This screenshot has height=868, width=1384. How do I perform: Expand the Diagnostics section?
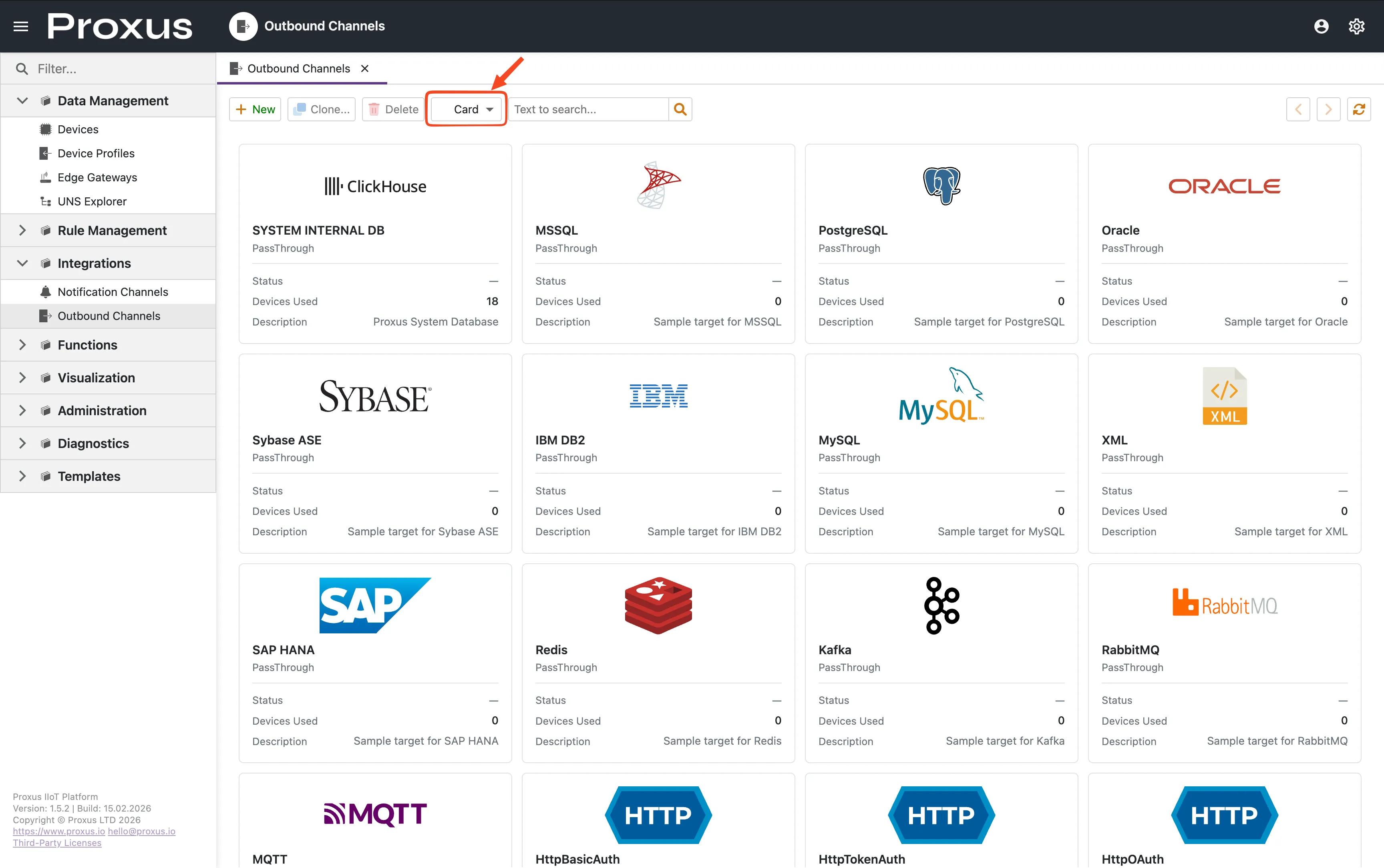pyautogui.click(x=22, y=443)
